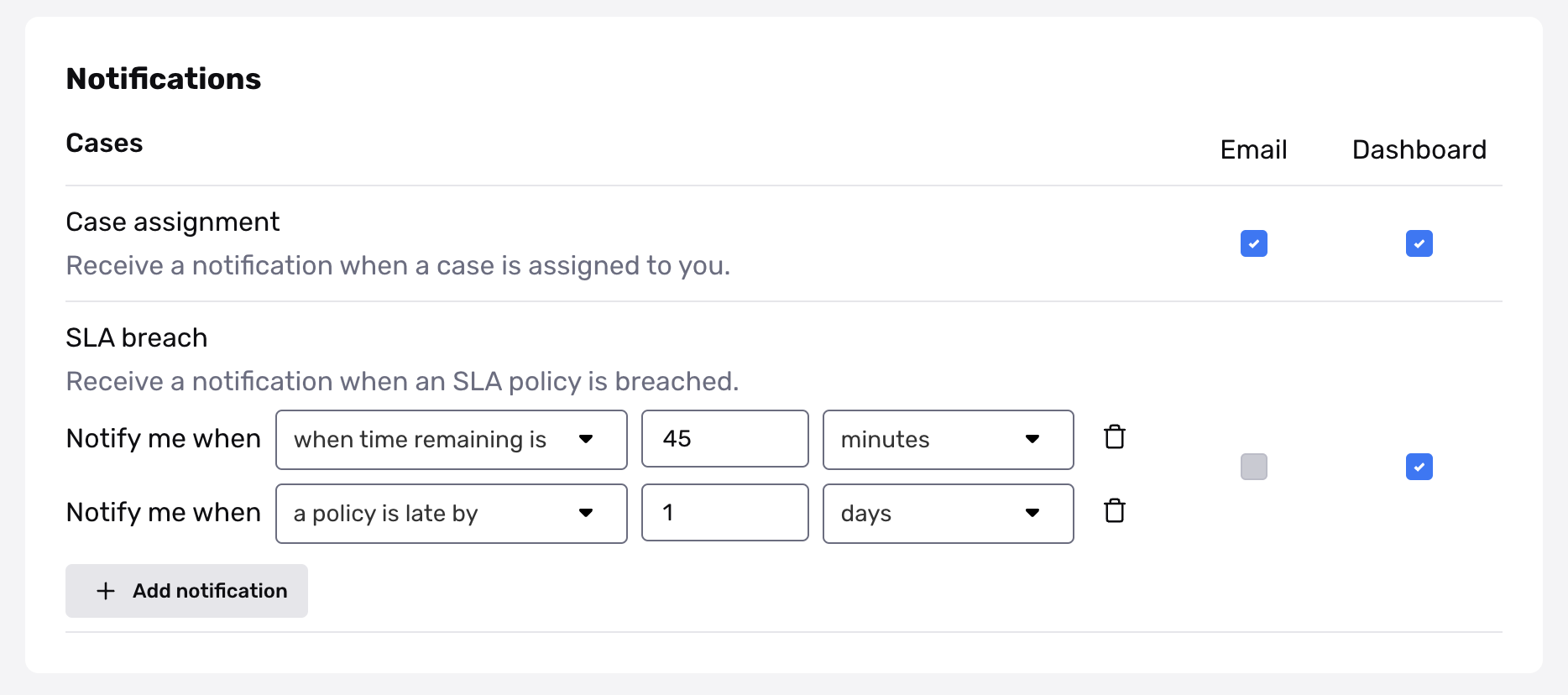Screen dimensions: 1568x695
Task: Delete the 'policy is late by' rule via trash icon
Action: coord(1115,510)
